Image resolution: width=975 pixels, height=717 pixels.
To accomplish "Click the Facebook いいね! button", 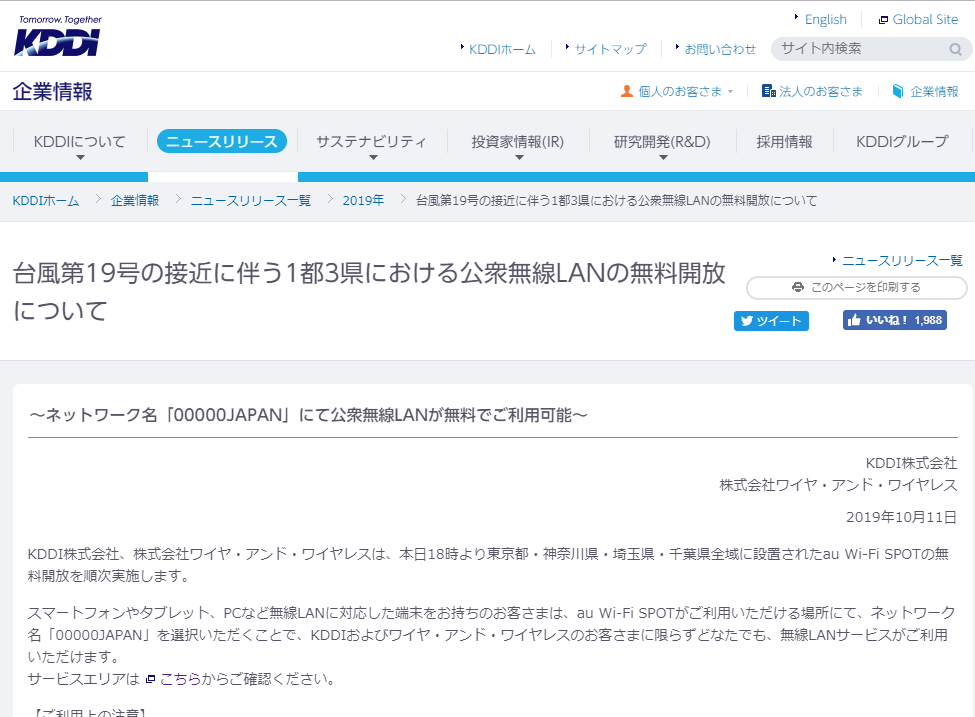I will (894, 320).
